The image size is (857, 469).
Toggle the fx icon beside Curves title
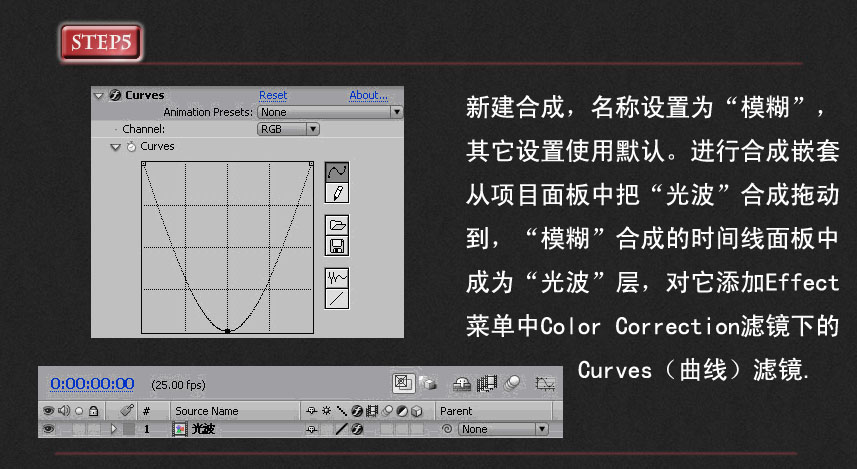tap(115, 95)
